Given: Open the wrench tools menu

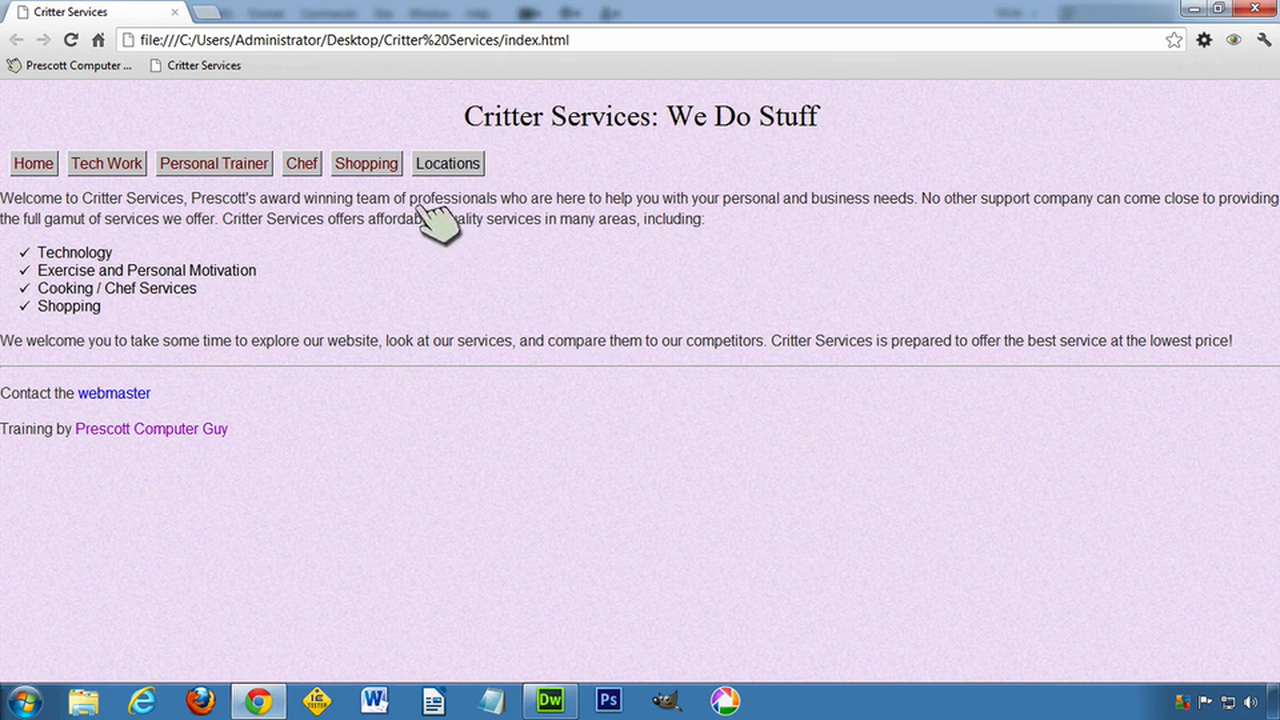Looking at the screenshot, I should [x=1263, y=39].
